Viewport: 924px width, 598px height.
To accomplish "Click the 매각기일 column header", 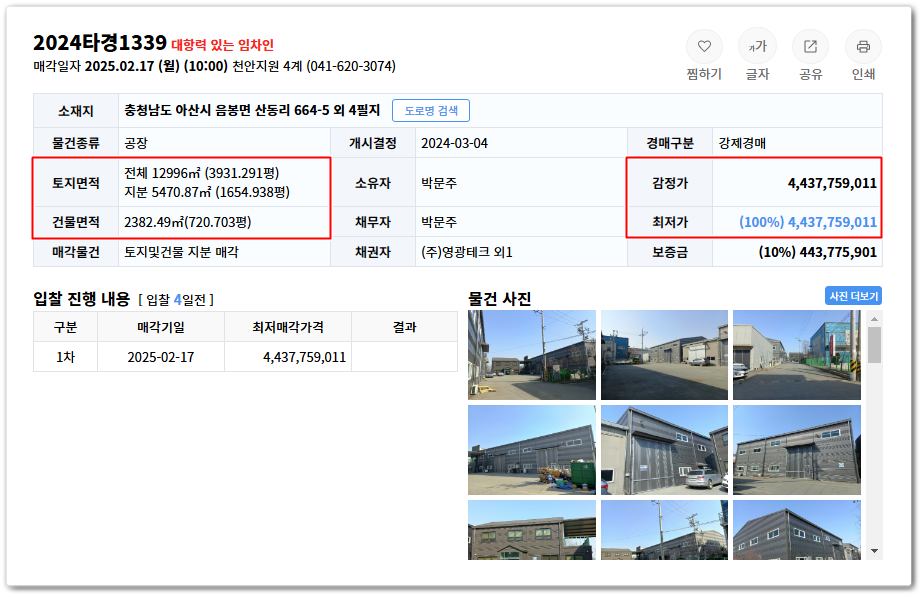I will tap(160, 327).
